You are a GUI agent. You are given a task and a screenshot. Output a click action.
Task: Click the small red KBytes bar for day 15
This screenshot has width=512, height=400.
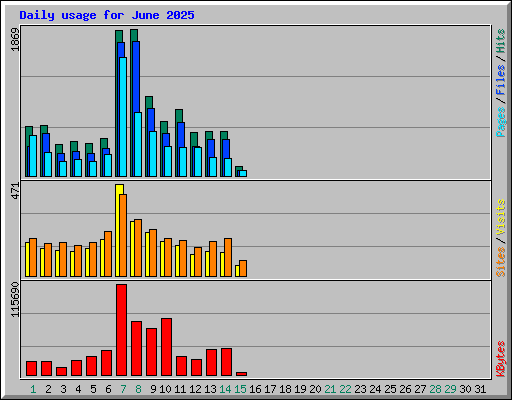pyautogui.click(x=241, y=374)
